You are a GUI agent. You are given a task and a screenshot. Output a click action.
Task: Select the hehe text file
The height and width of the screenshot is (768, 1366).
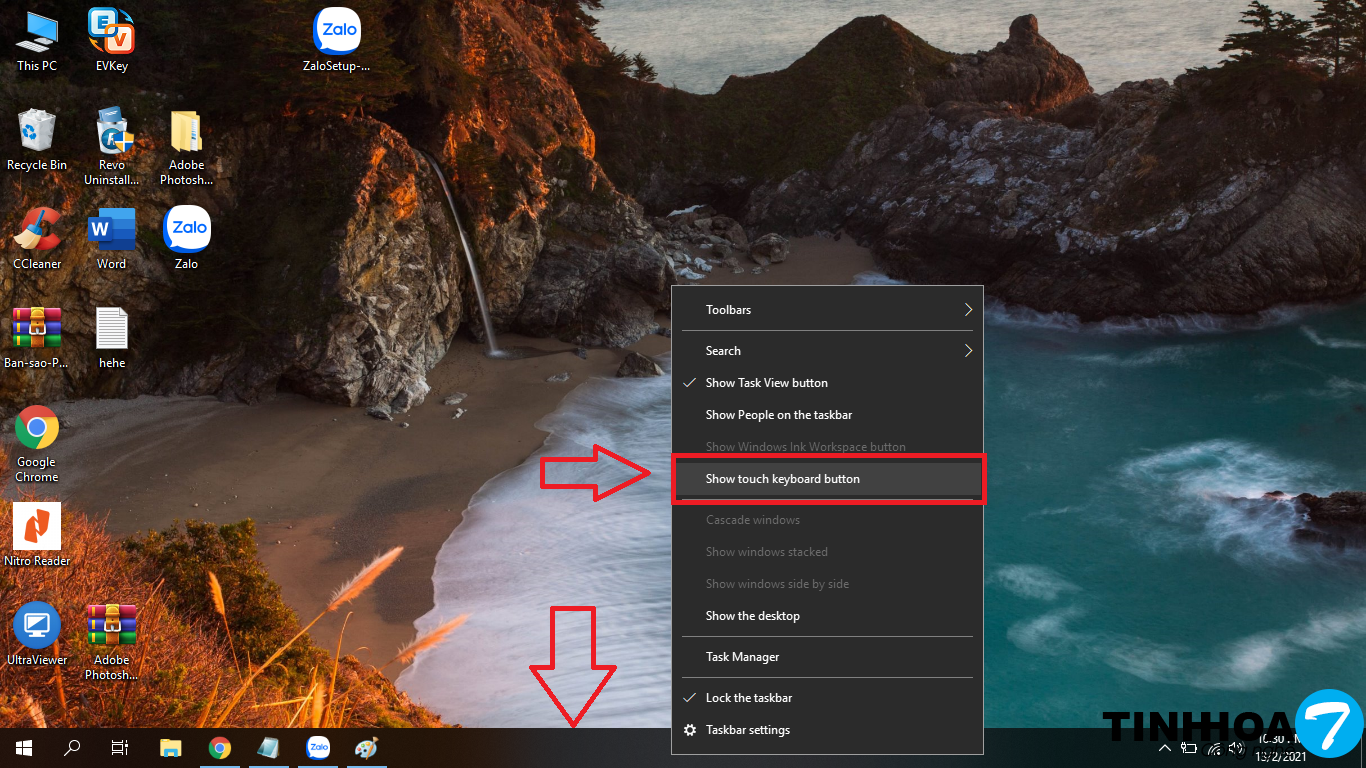(111, 336)
